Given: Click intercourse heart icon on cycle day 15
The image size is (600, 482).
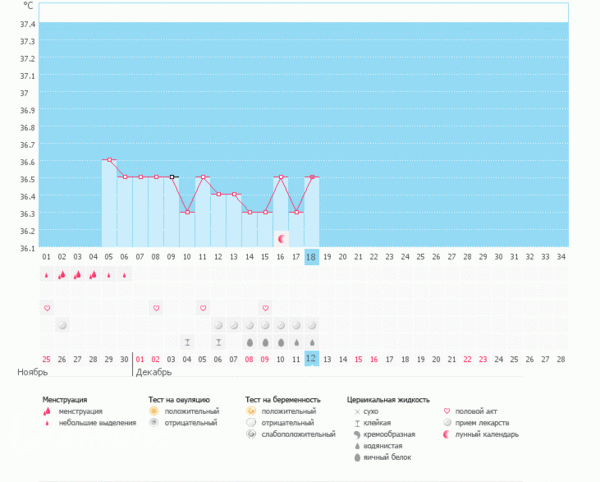Looking at the screenshot, I should coord(265,308).
